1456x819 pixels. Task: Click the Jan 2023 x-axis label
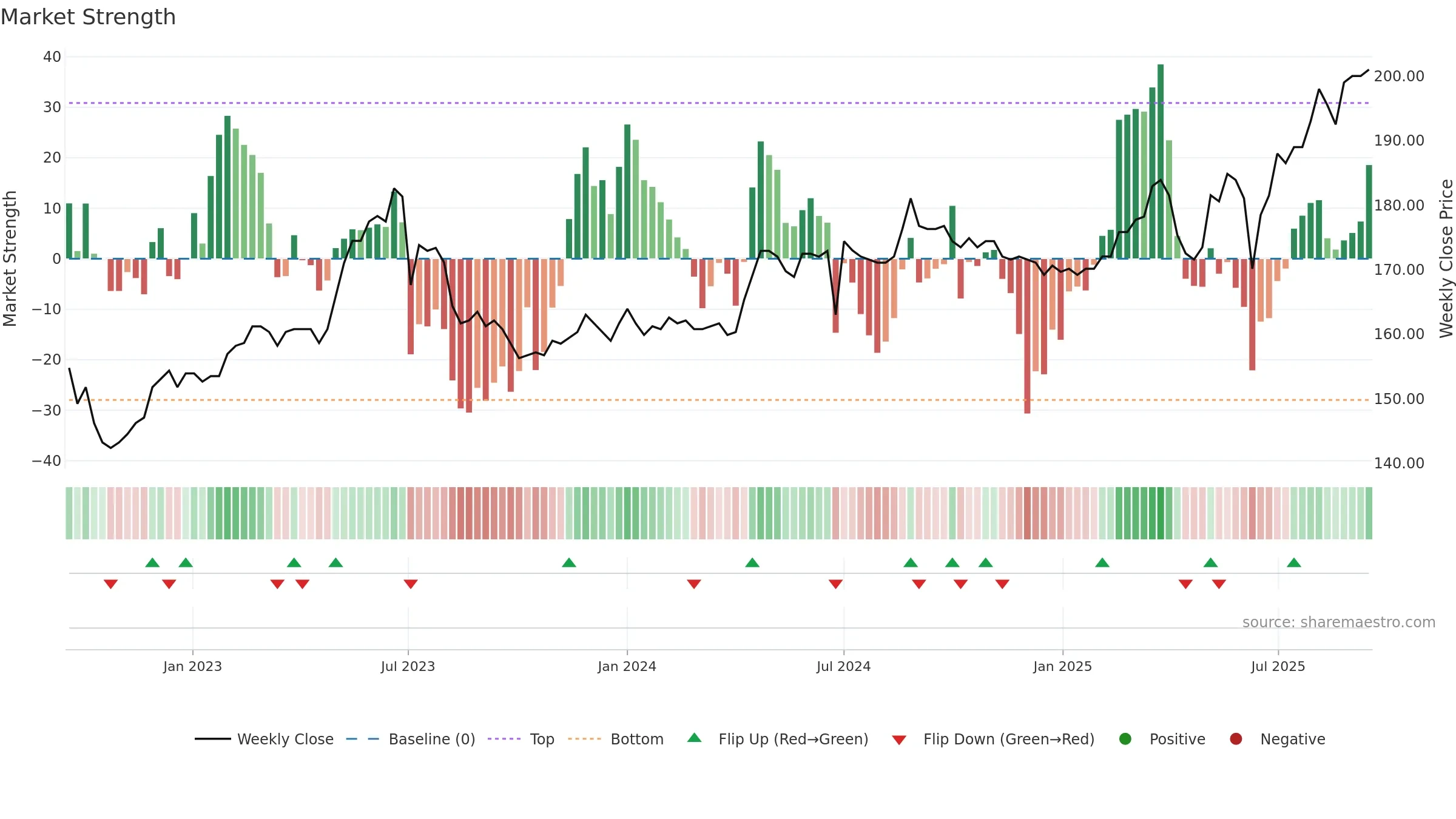(192, 667)
